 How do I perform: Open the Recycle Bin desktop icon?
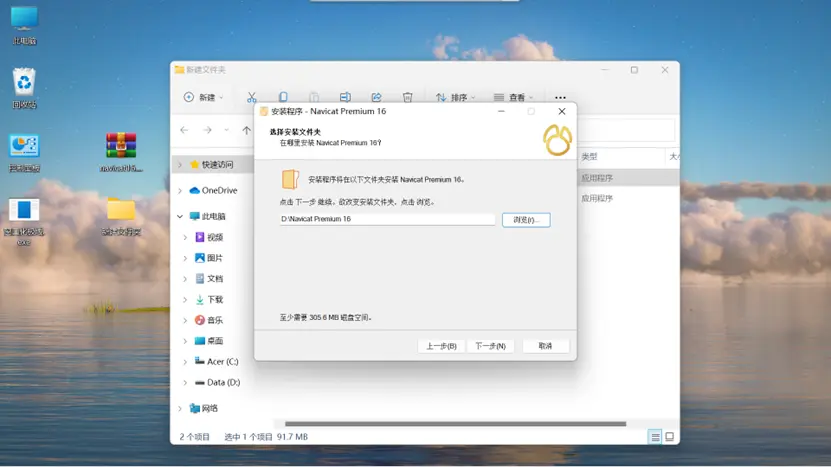pyautogui.click(x=24, y=84)
